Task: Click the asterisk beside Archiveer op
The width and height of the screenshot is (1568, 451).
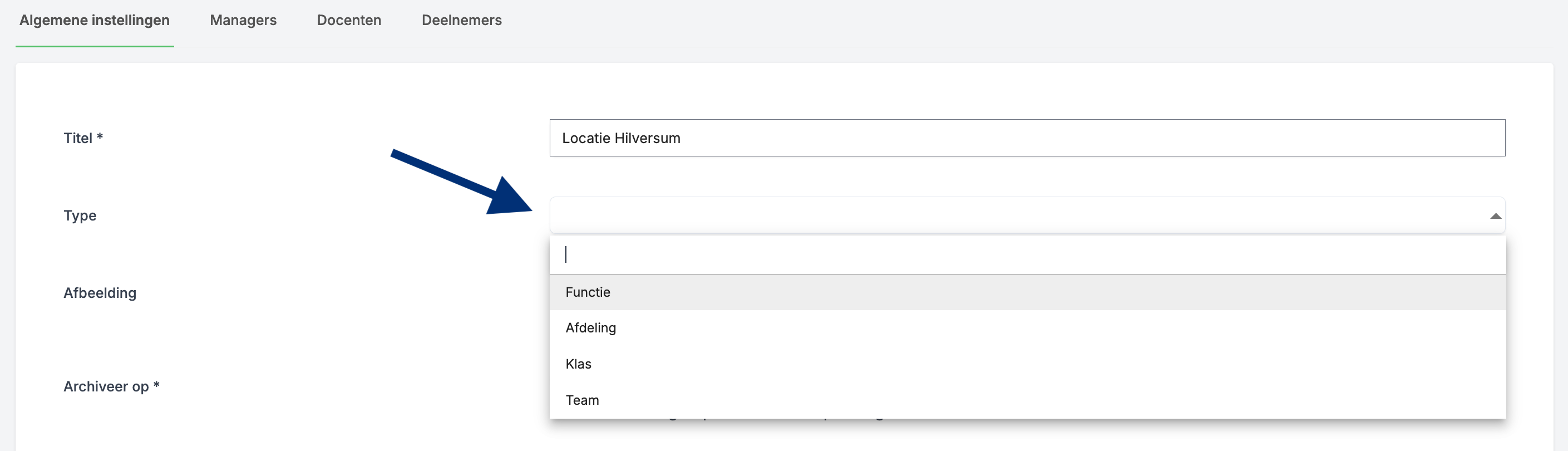Action: coord(156,385)
